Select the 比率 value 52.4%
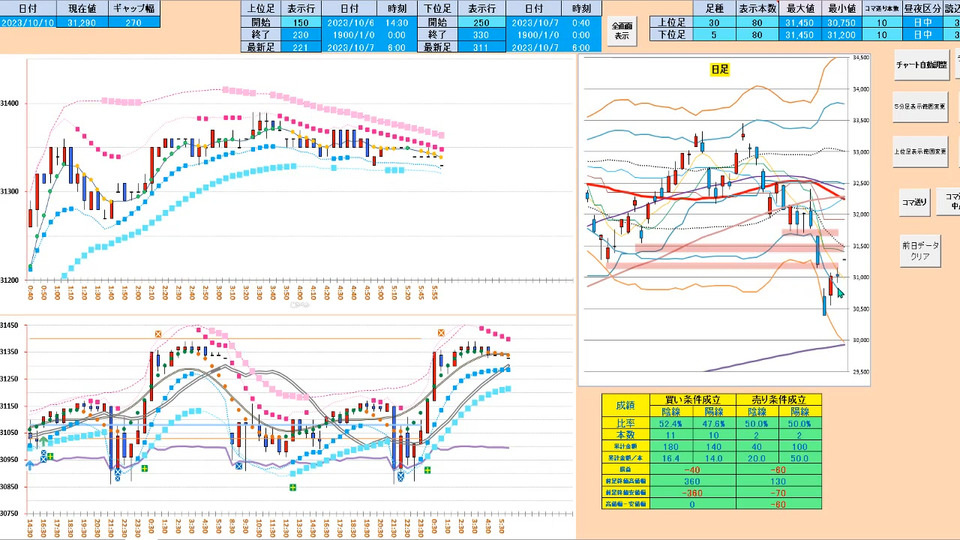The width and height of the screenshot is (960, 540). (671, 423)
